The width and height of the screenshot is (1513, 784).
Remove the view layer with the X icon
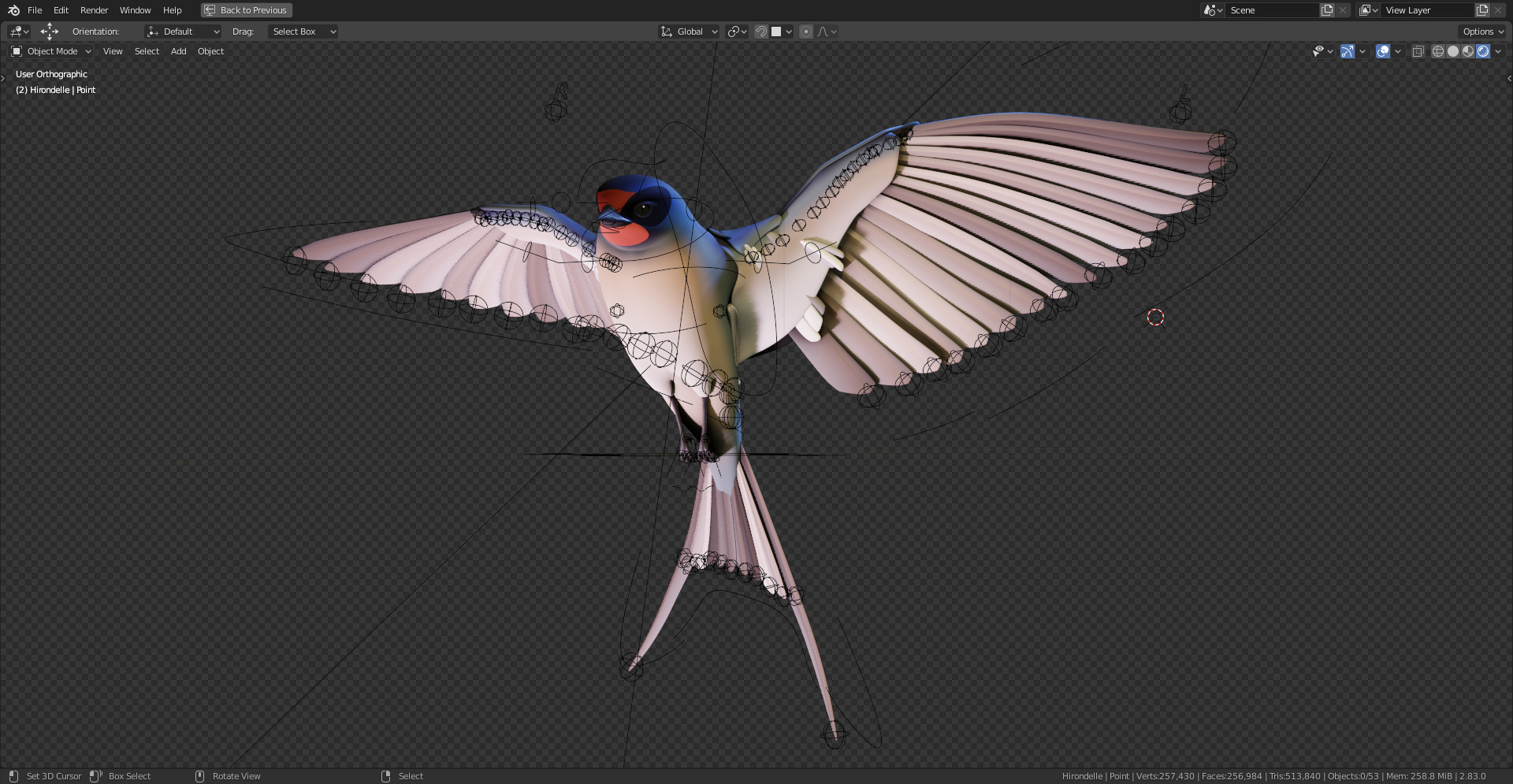coord(1498,10)
